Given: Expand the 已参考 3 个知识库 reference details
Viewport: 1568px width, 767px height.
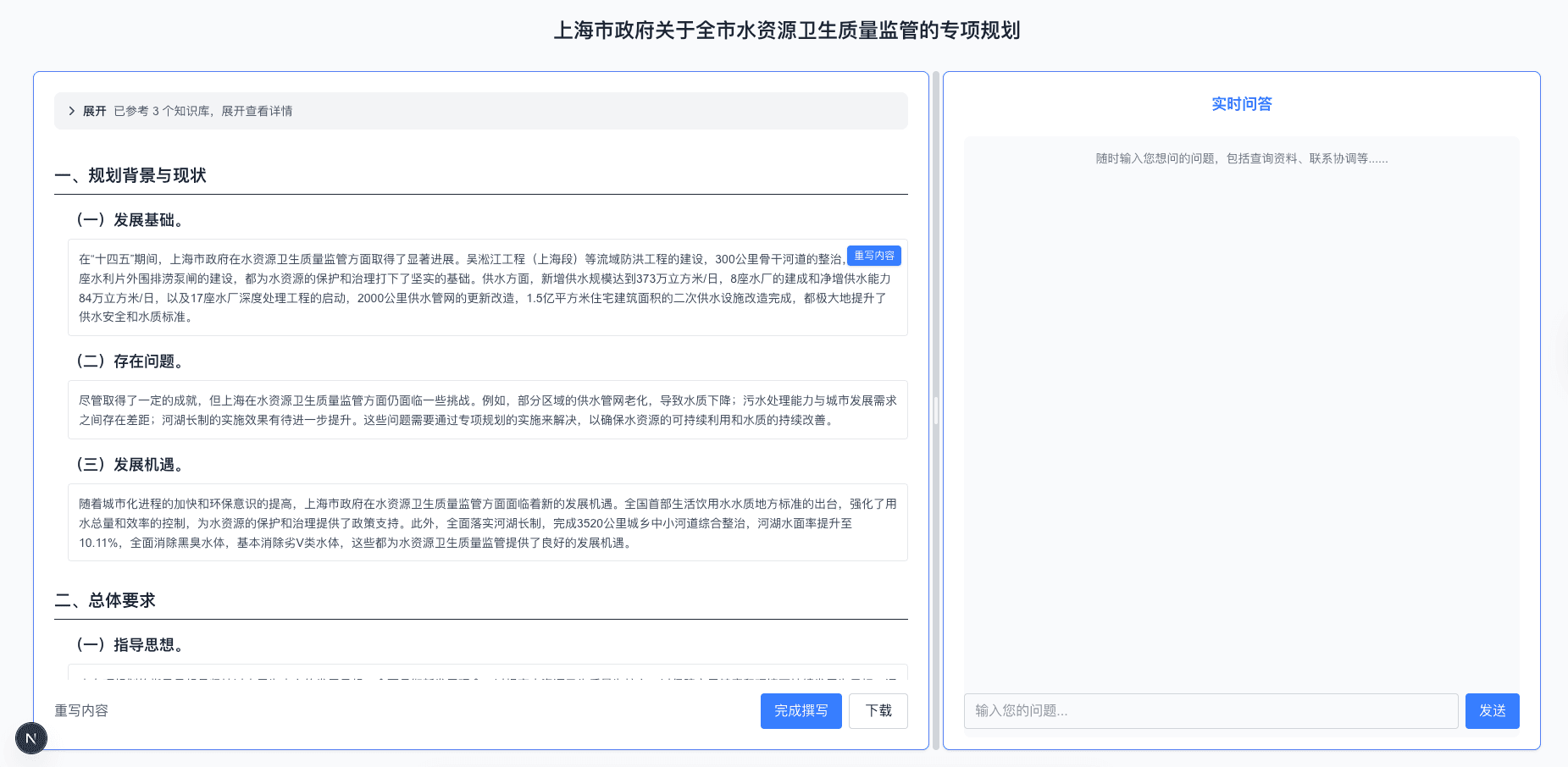Looking at the screenshot, I should coord(203,111).
